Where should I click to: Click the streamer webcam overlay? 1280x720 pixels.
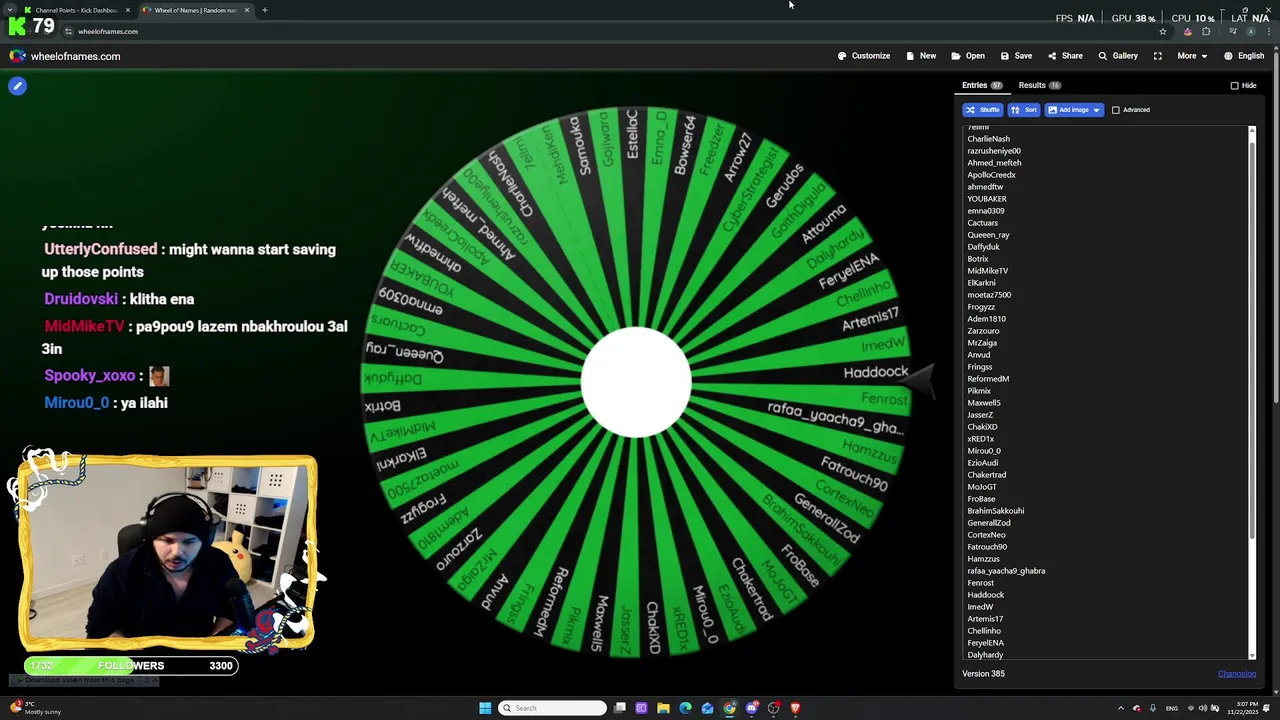[x=167, y=552]
